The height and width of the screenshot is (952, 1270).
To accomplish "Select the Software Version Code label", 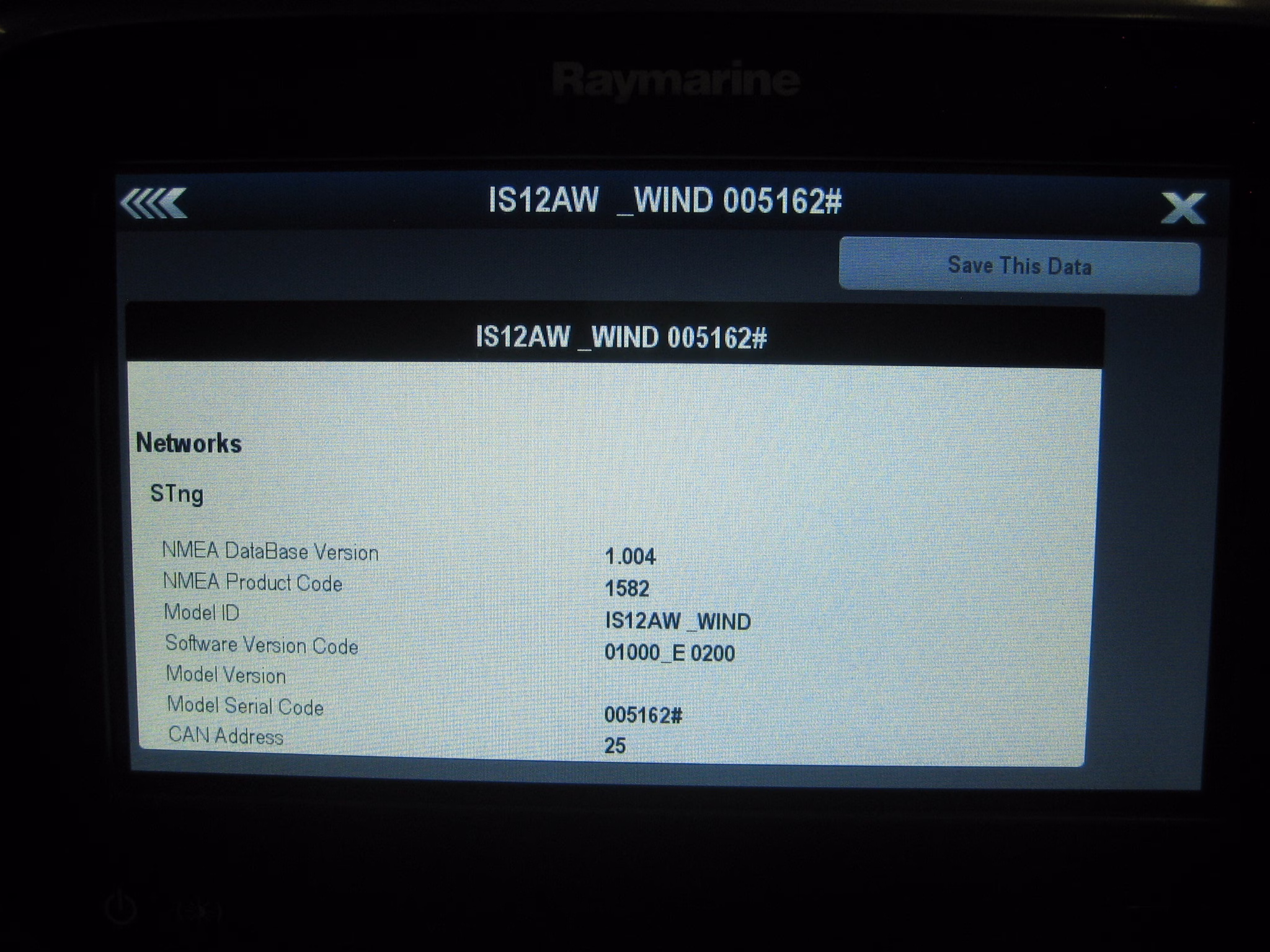I will [262, 645].
